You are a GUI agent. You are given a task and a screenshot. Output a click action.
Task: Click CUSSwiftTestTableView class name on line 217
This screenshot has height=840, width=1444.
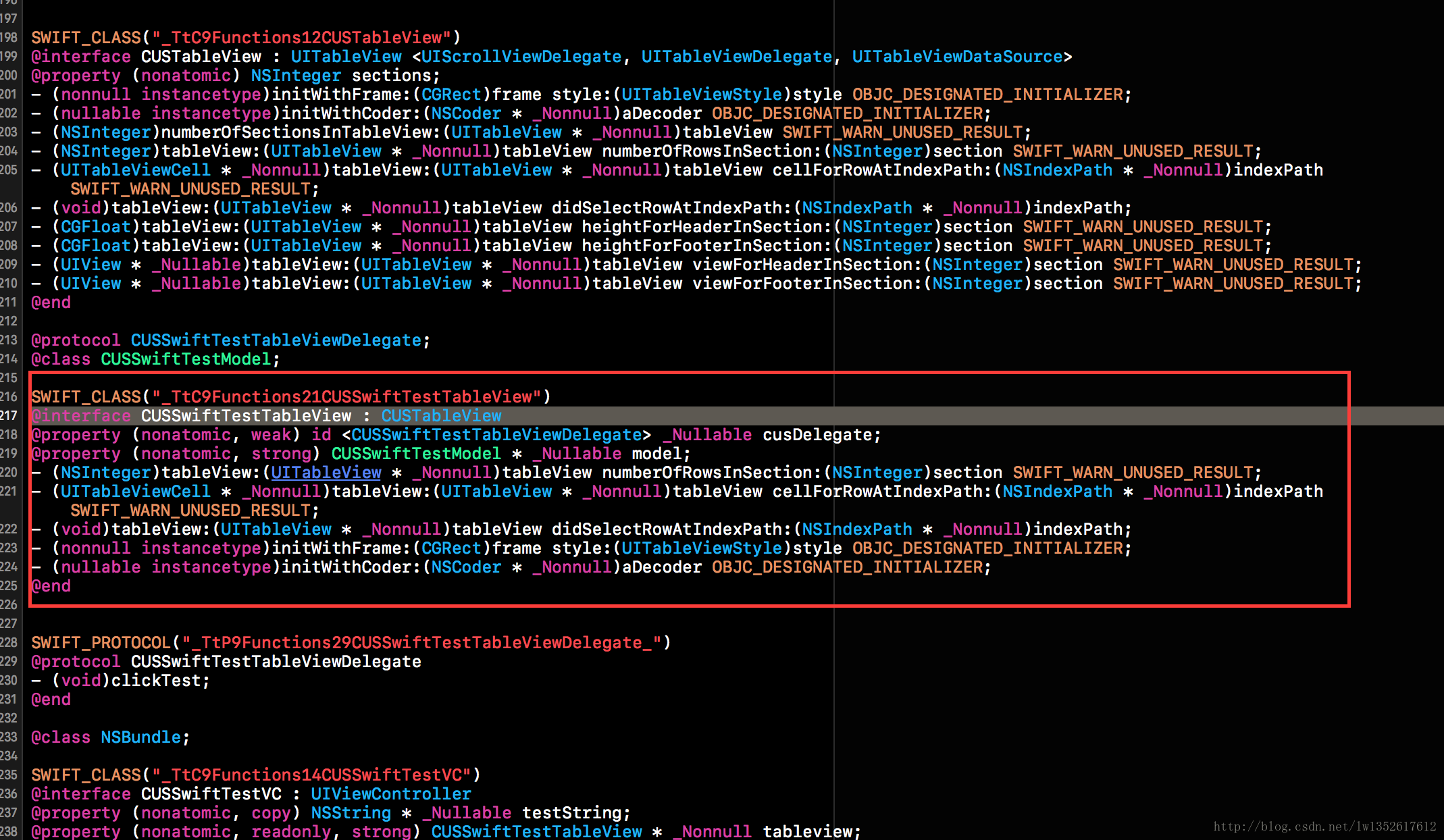(x=247, y=416)
